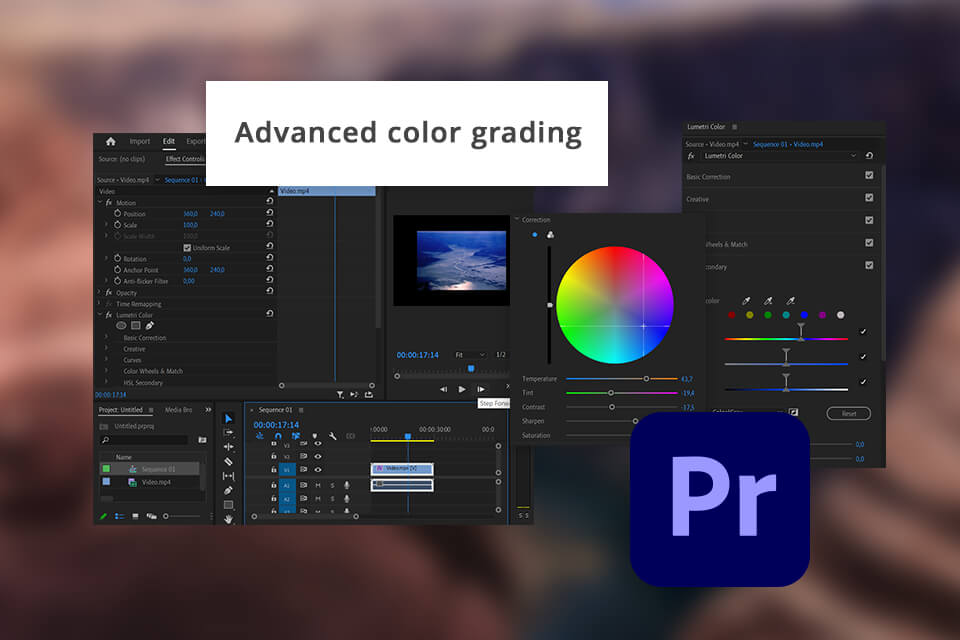Viewport: 960px width, 640px height.
Task: Expand Basic Correction in Effect Controls
Action: (107, 337)
